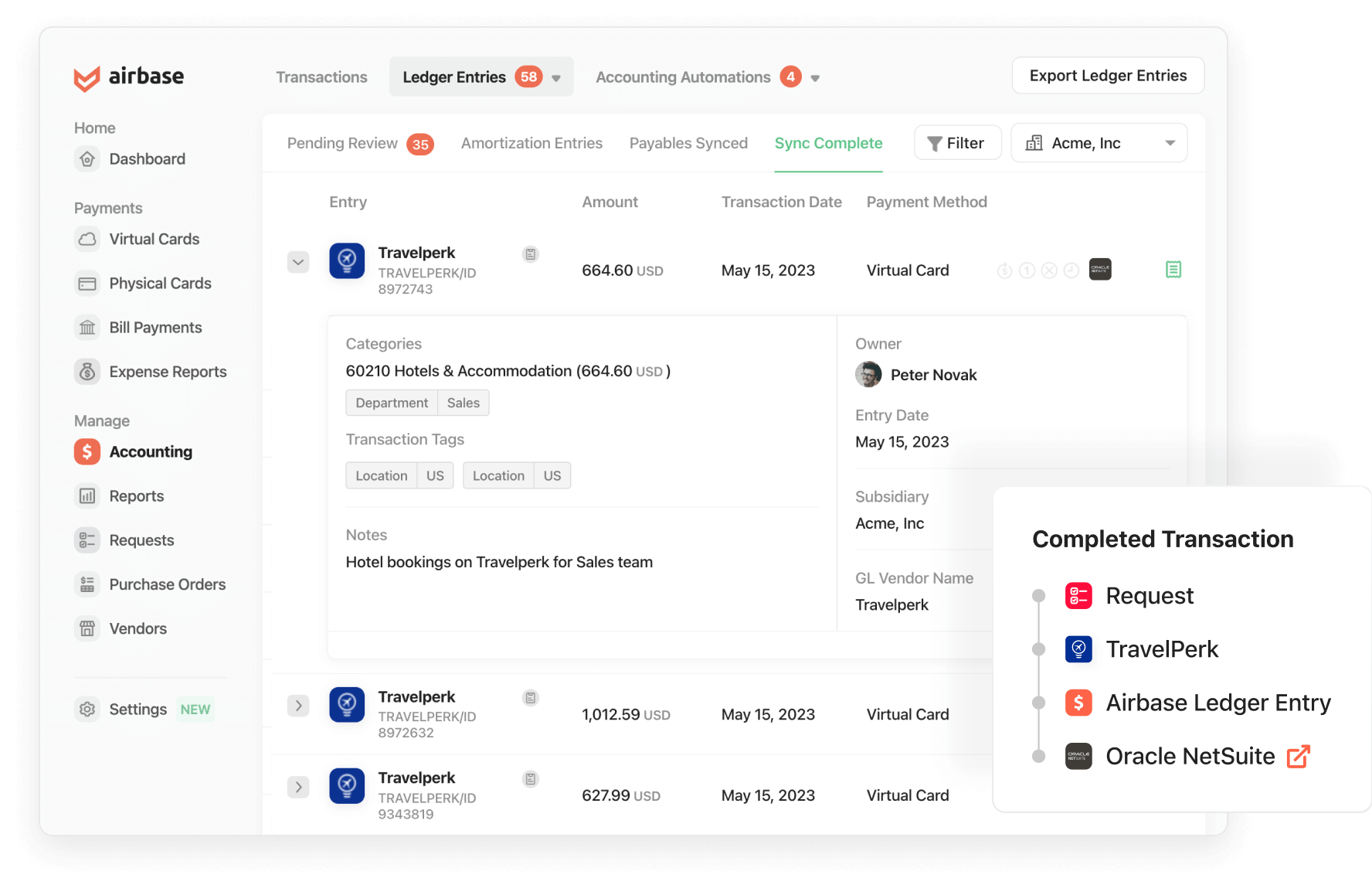The height and width of the screenshot is (885, 1372).
Task: Open the Accounting Automations dropdown arrow
Action: tap(815, 78)
